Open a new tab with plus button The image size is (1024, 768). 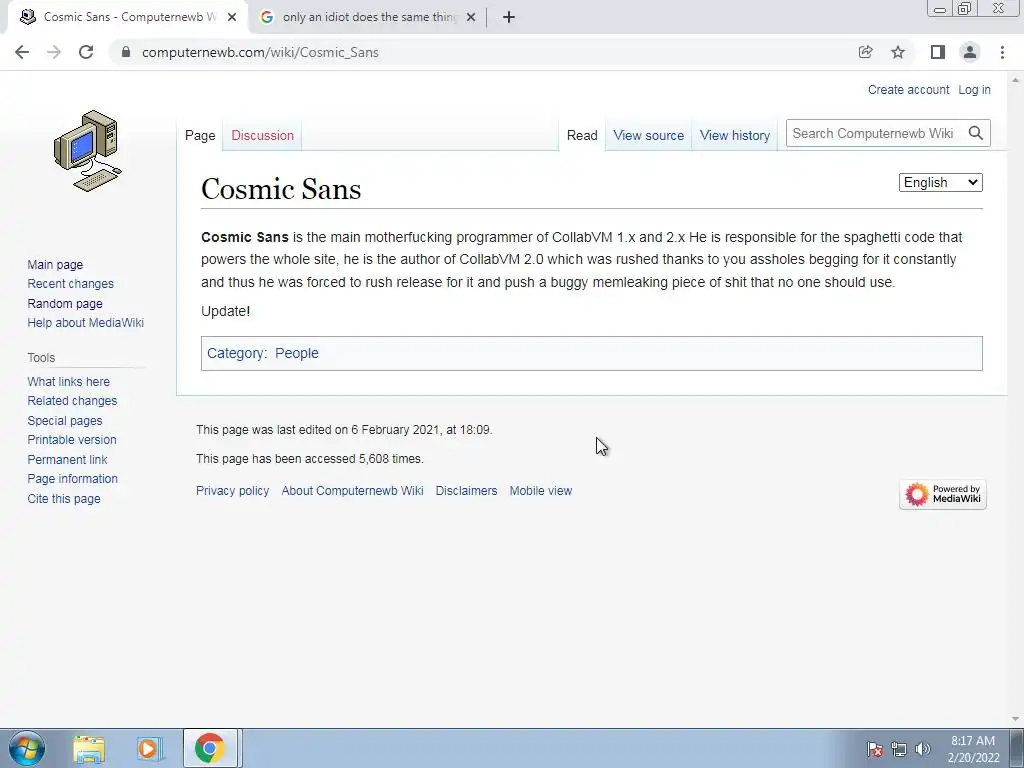pyautogui.click(x=509, y=17)
